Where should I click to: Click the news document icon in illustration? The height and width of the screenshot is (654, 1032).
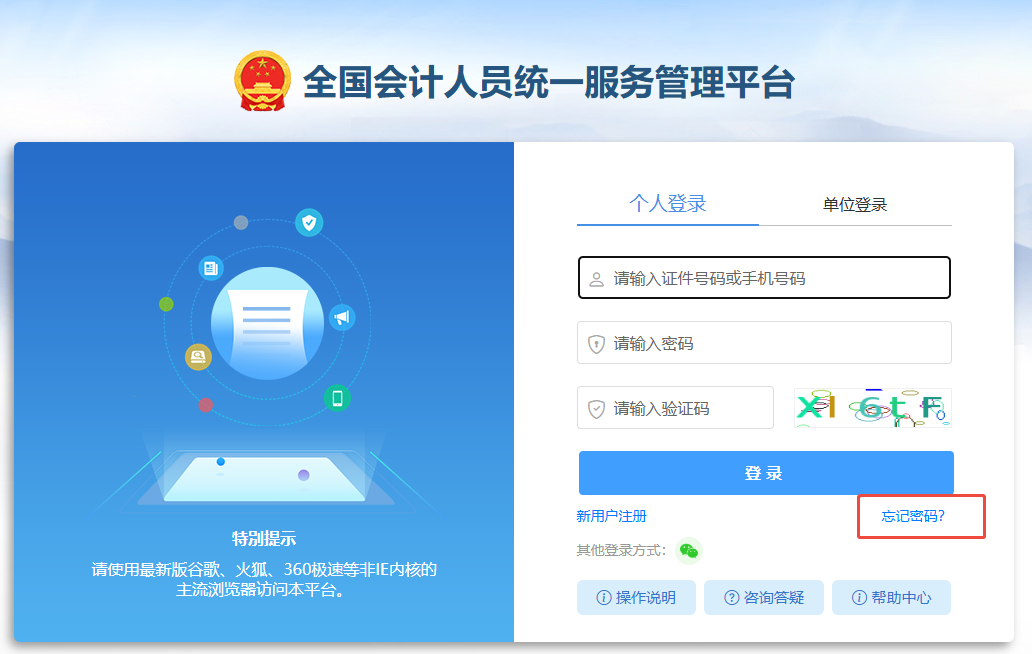point(211,268)
